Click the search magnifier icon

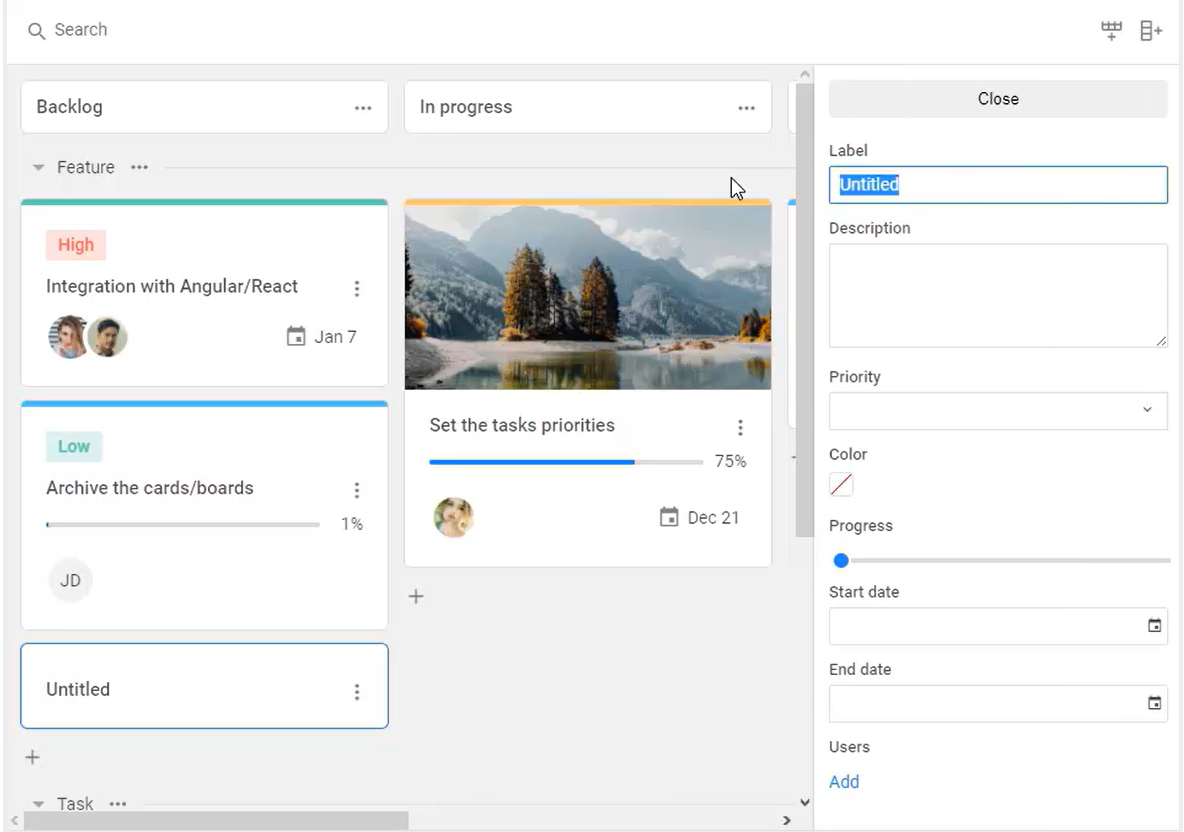point(35,31)
